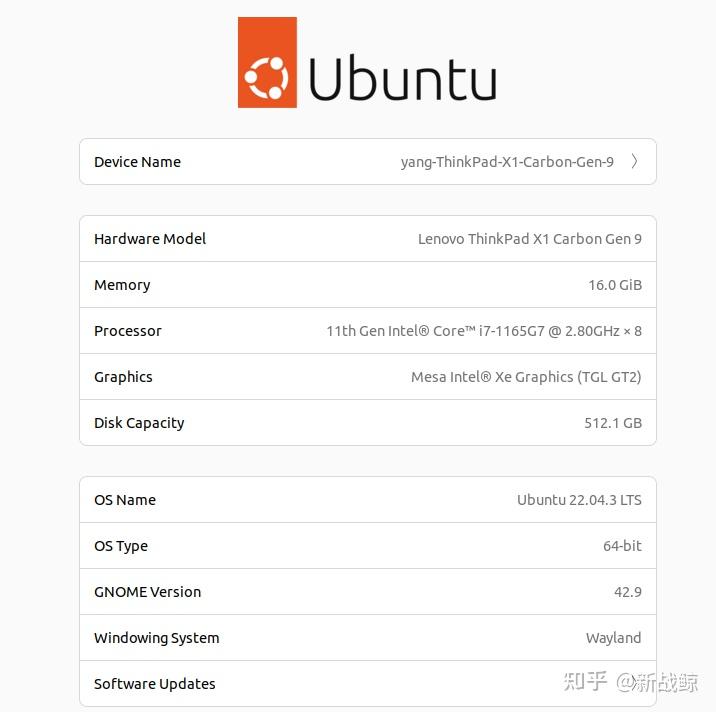Select the OS Type label
The height and width of the screenshot is (712, 716).
click(121, 546)
